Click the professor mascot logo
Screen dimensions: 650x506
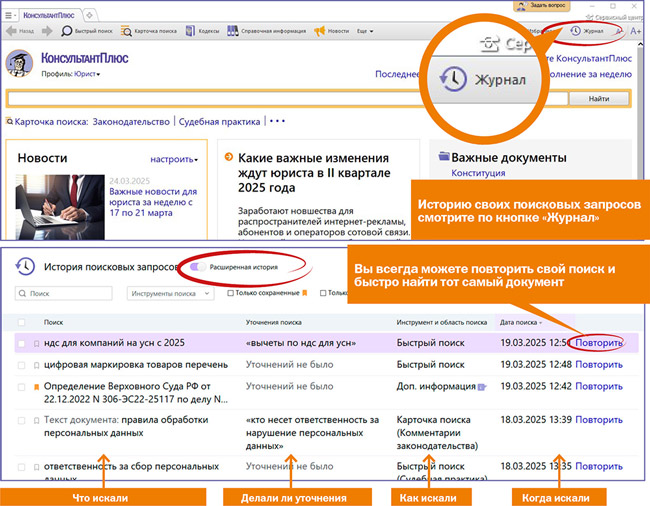tap(19, 63)
